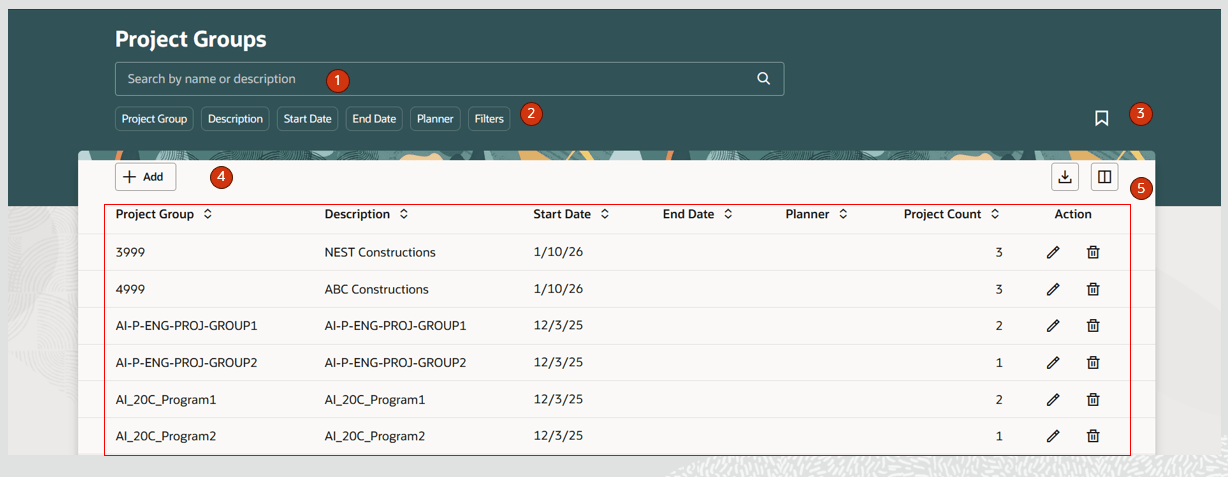Click AI_20C_Program1 in Project Group column
The width and height of the screenshot is (1228, 477).
[166, 399]
